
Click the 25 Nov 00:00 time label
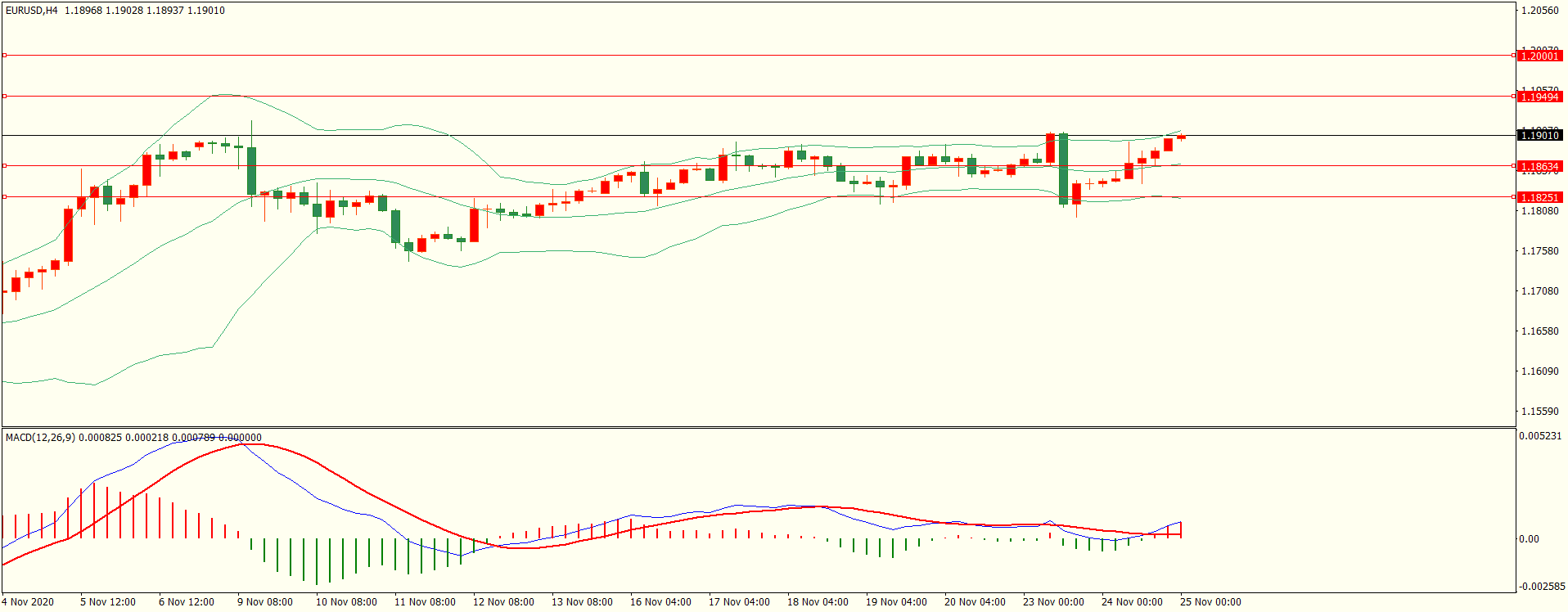click(1210, 602)
